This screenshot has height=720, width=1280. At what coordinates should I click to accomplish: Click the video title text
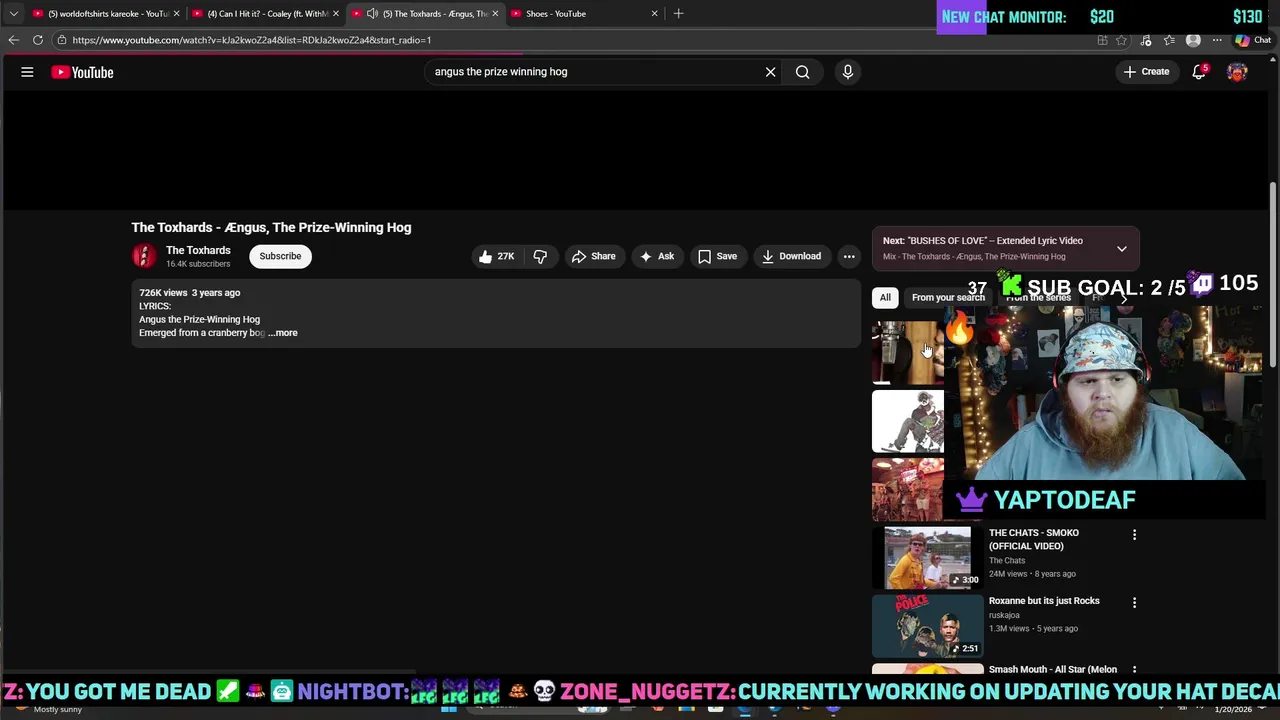tap(271, 228)
